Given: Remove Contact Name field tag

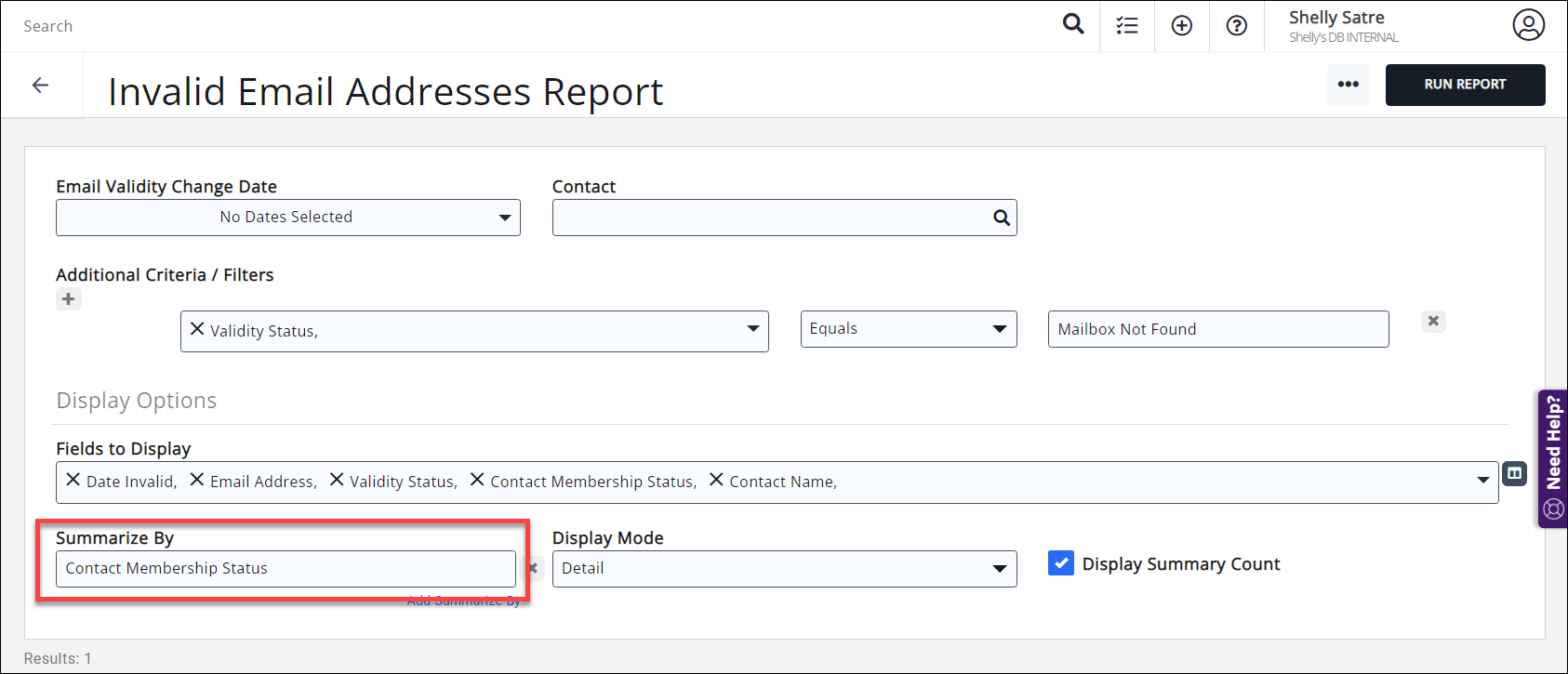Looking at the screenshot, I should coord(716,480).
